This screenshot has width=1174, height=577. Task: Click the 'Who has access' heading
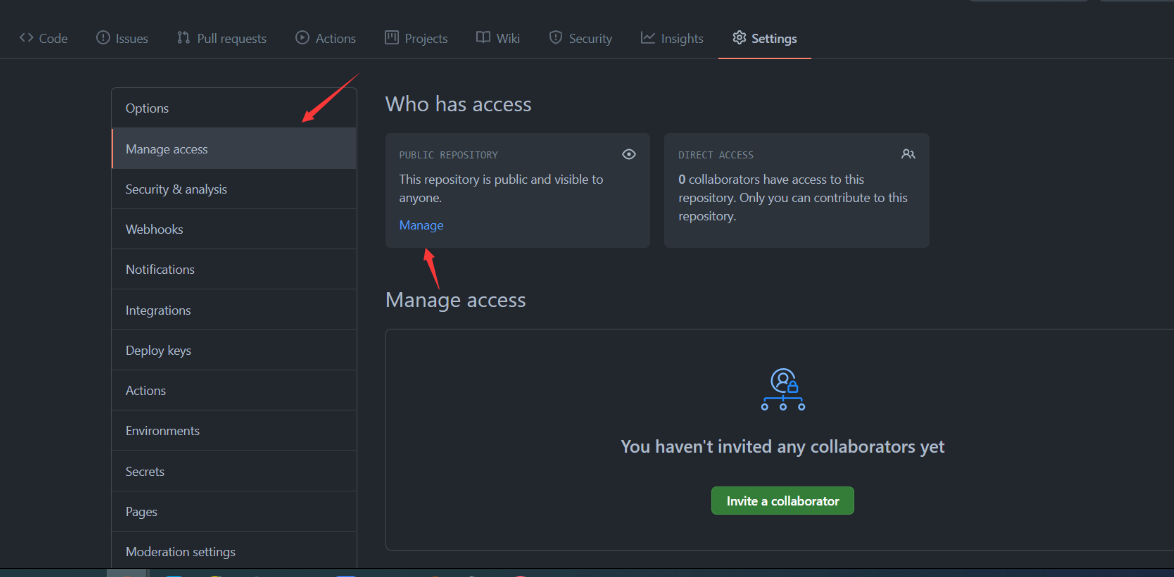458,104
